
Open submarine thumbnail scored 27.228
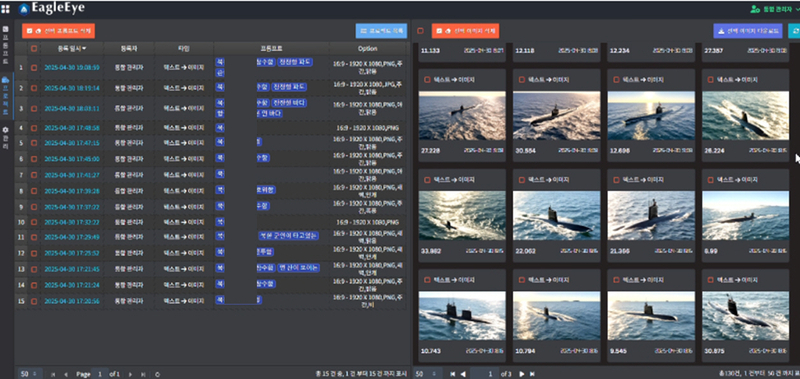pos(462,116)
